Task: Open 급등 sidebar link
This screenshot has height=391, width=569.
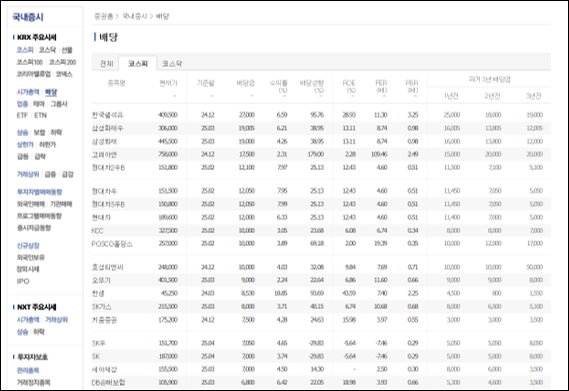Action: 22,156
